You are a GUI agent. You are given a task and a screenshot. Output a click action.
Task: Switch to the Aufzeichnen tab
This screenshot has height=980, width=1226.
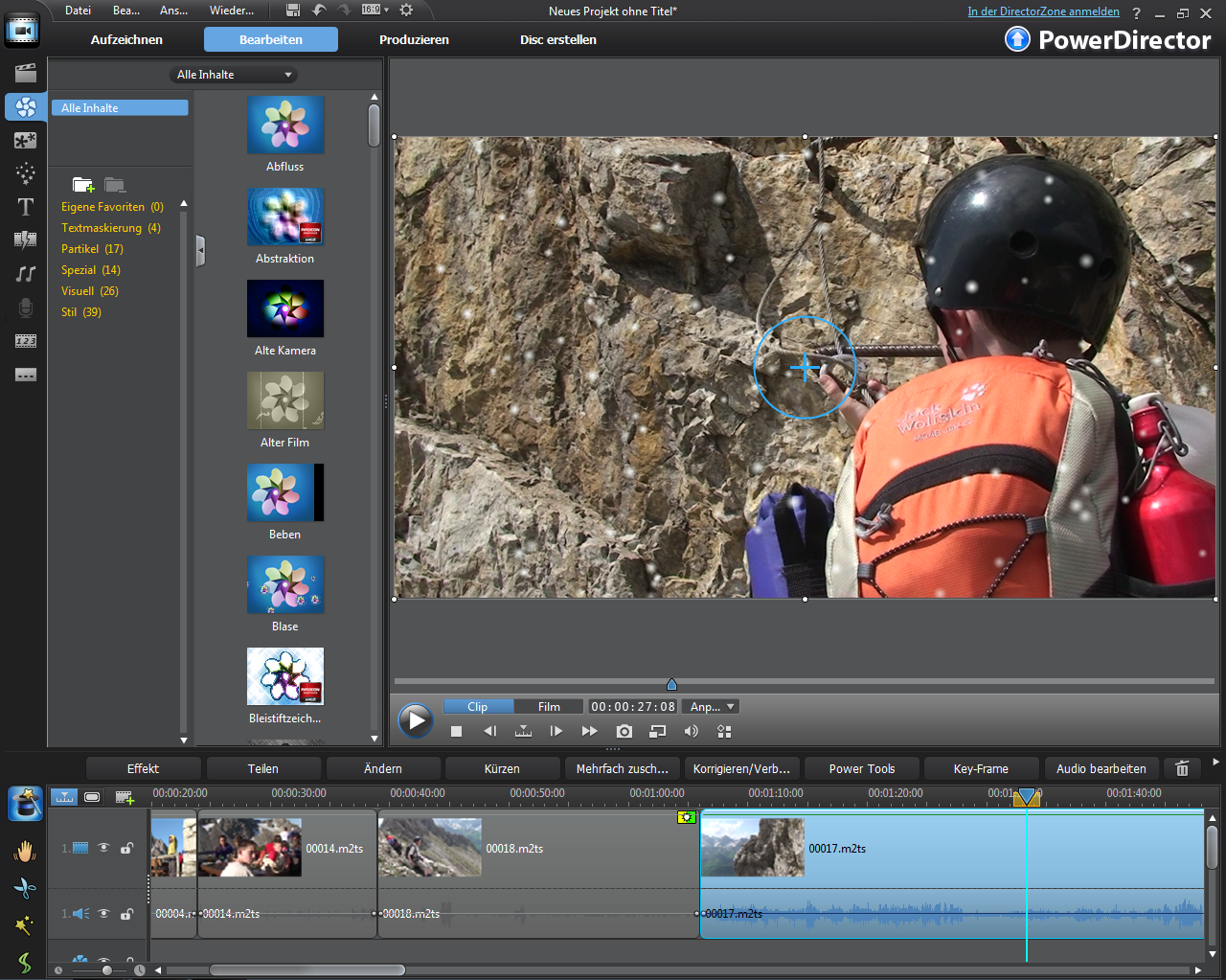pyautogui.click(x=126, y=39)
